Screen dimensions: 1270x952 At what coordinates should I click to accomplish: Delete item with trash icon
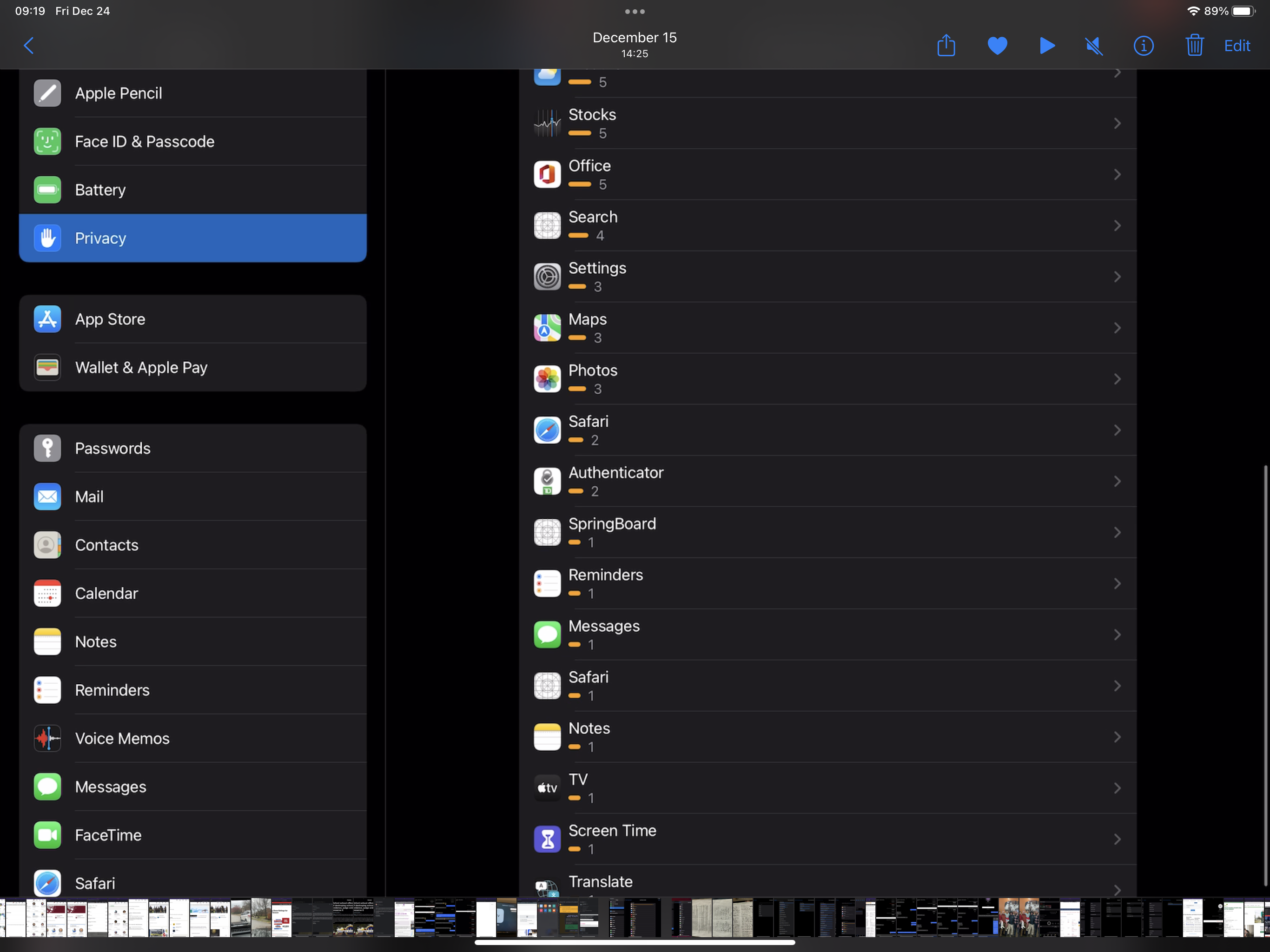(1194, 46)
